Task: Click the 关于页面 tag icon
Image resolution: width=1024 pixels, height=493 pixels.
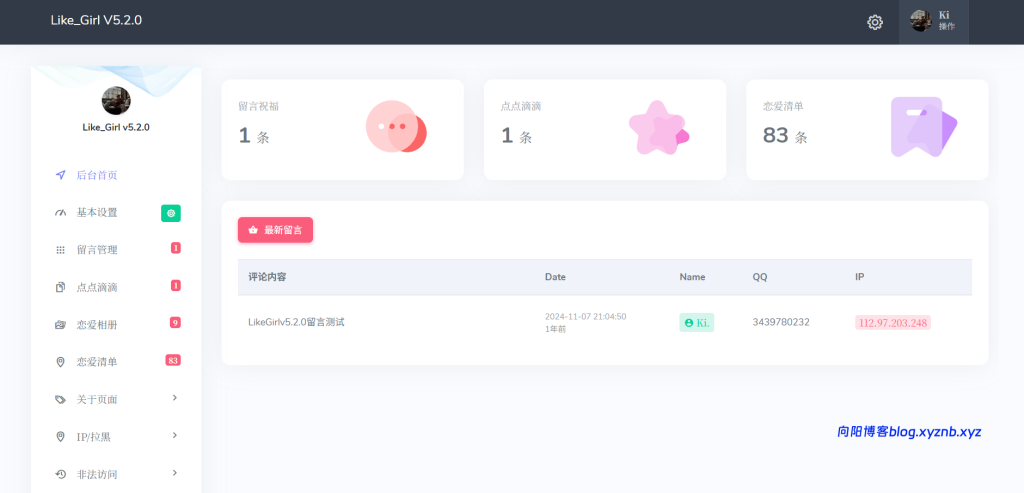Action: [61, 399]
